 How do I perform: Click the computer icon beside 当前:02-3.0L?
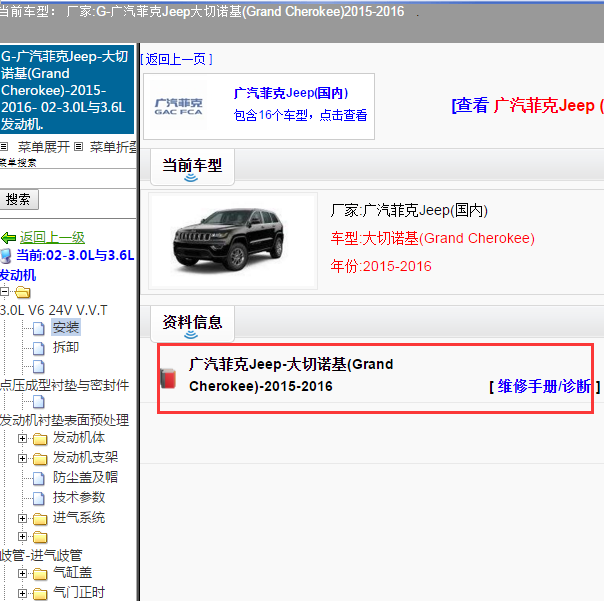(6, 256)
